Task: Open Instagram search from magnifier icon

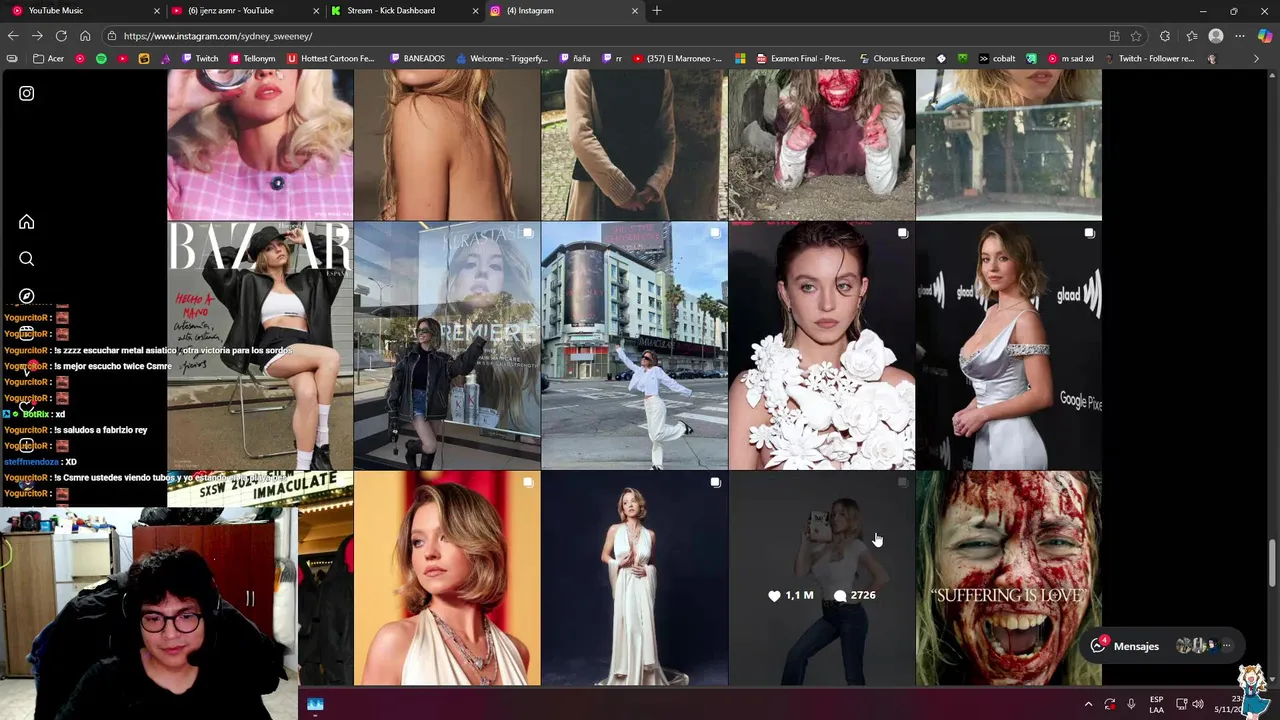Action: tap(27, 259)
